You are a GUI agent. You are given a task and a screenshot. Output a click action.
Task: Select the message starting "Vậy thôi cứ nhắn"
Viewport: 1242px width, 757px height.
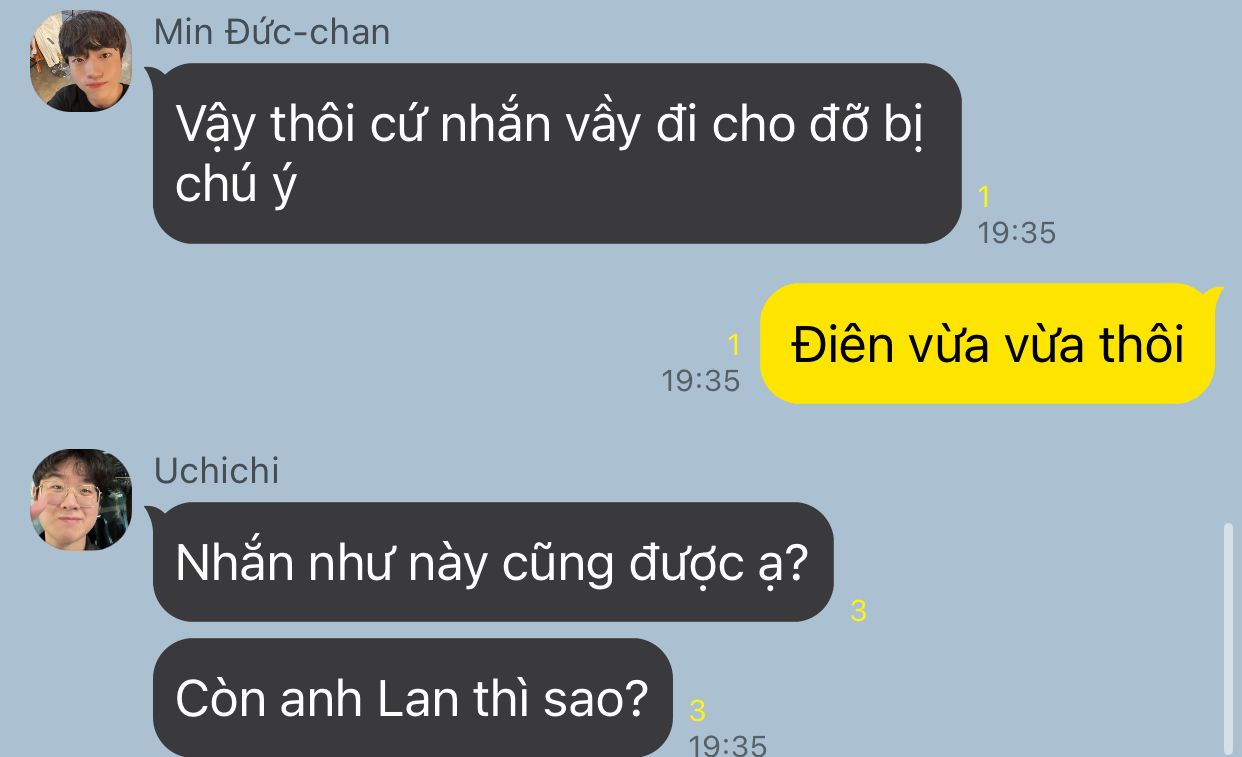[x=557, y=153]
